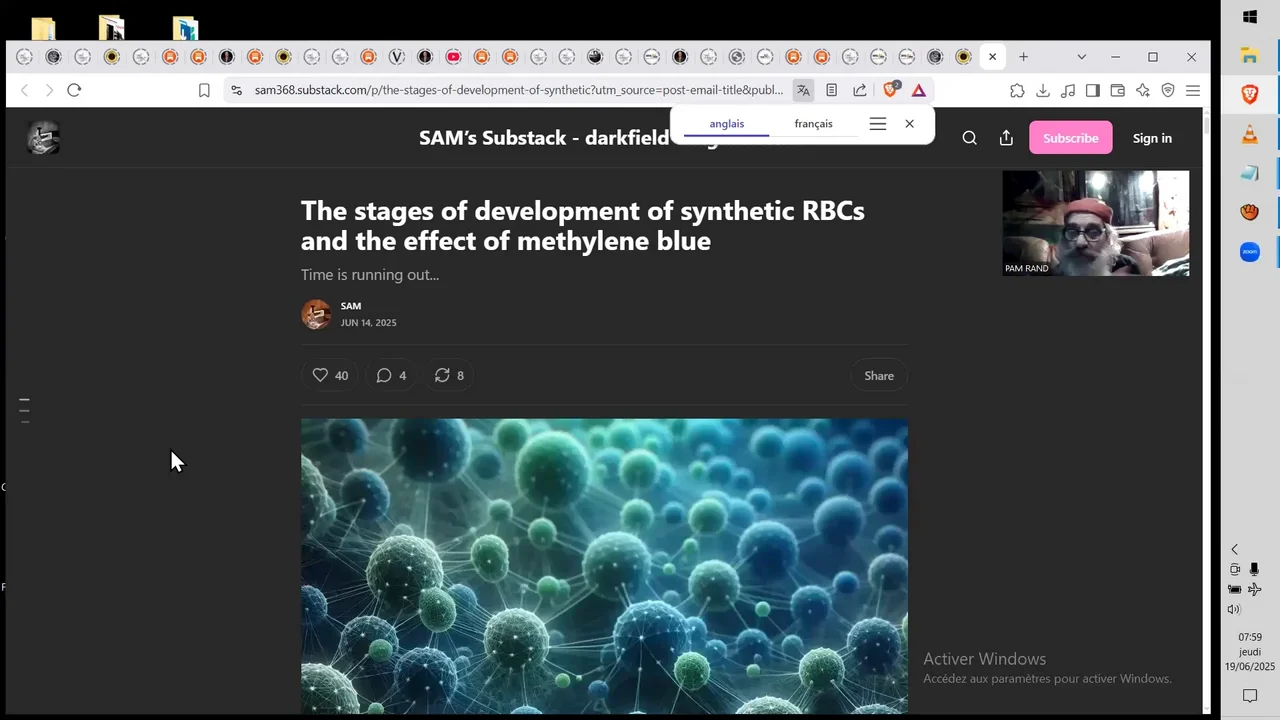Viewport: 1280px width, 720px height.
Task: Open the extensions puzzle icon
Action: coord(1017,90)
